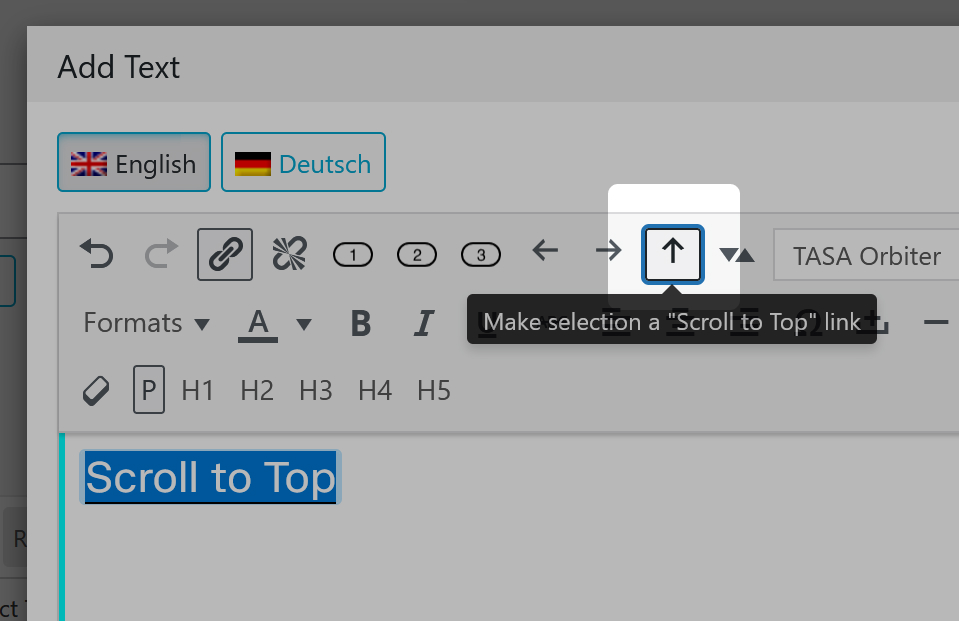The width and height of the screenshot is (959, 621).
Task: Toggle Bold formatting on the selection
Action: (360, 322)
